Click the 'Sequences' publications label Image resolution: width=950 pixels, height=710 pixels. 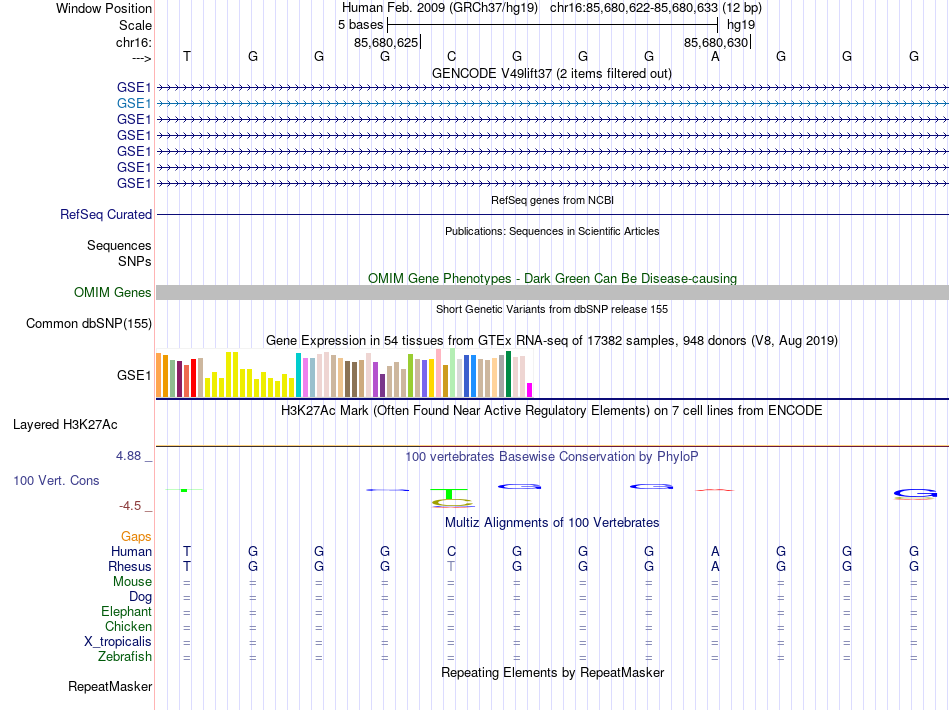(119, 245)
